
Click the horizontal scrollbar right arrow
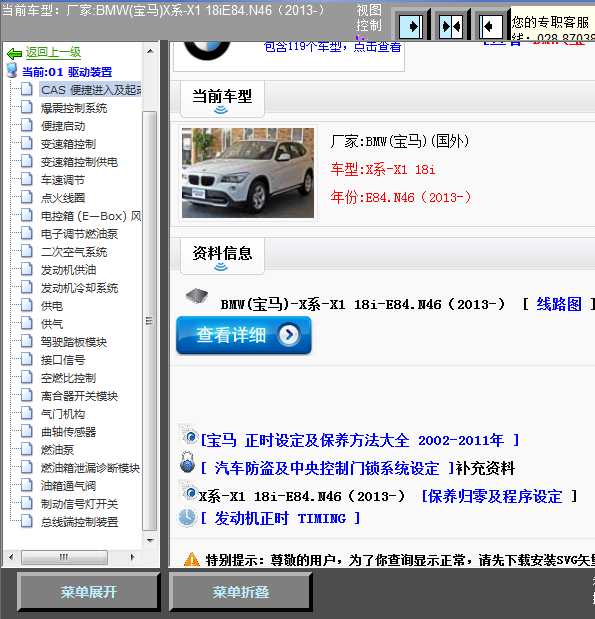pos(133,557)
